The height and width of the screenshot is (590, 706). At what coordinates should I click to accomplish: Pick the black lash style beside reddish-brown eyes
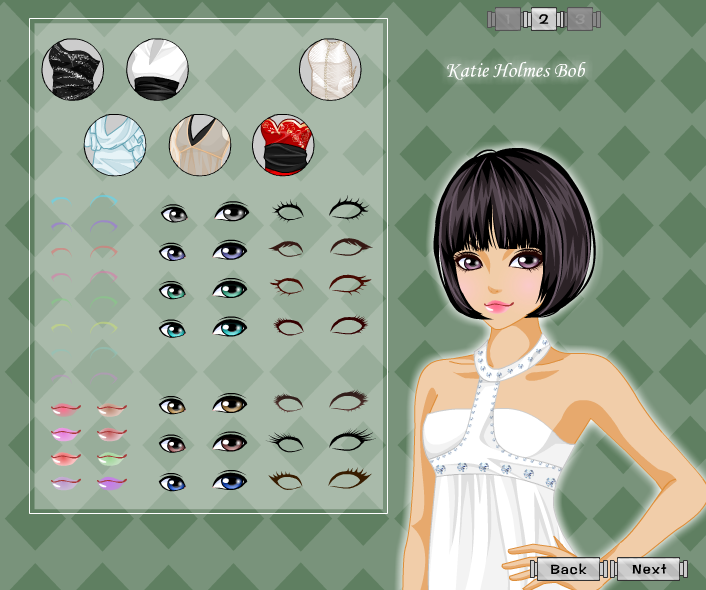pyautogui.click(x=321, y=440)
